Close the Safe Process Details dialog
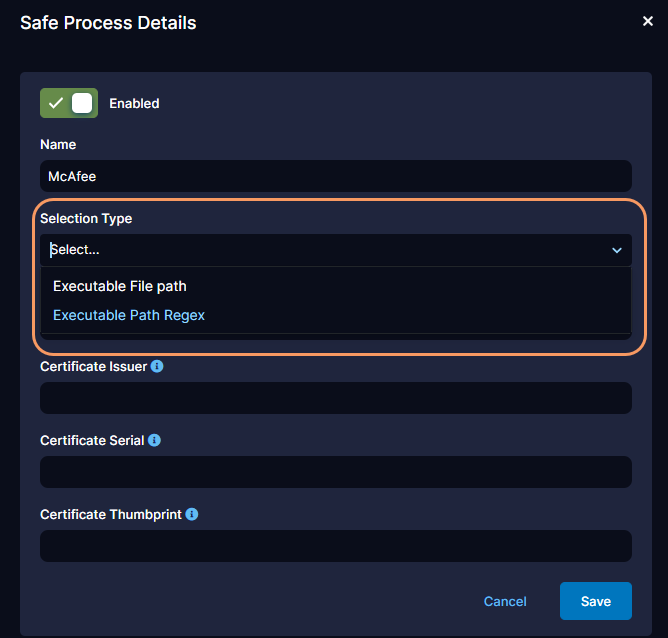668x638 pixels. pos(647,21)
